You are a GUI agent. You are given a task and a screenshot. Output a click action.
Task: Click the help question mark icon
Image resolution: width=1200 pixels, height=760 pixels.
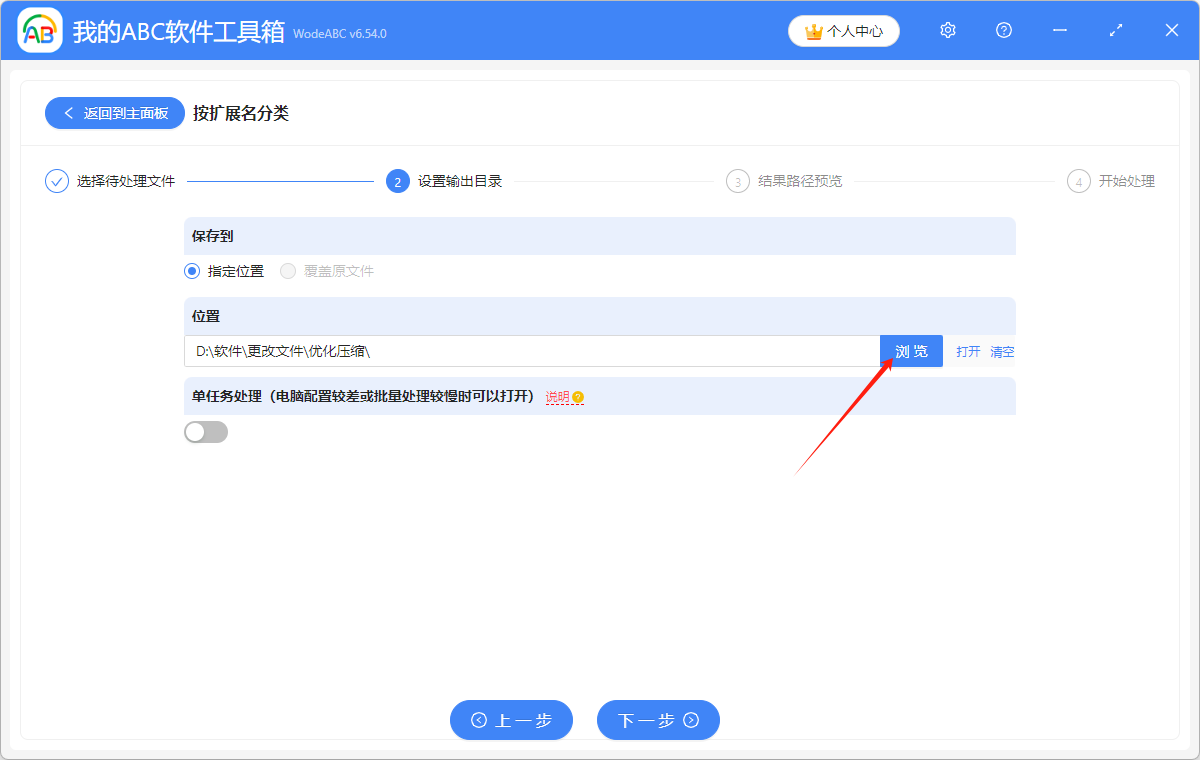click(1003, 30)
